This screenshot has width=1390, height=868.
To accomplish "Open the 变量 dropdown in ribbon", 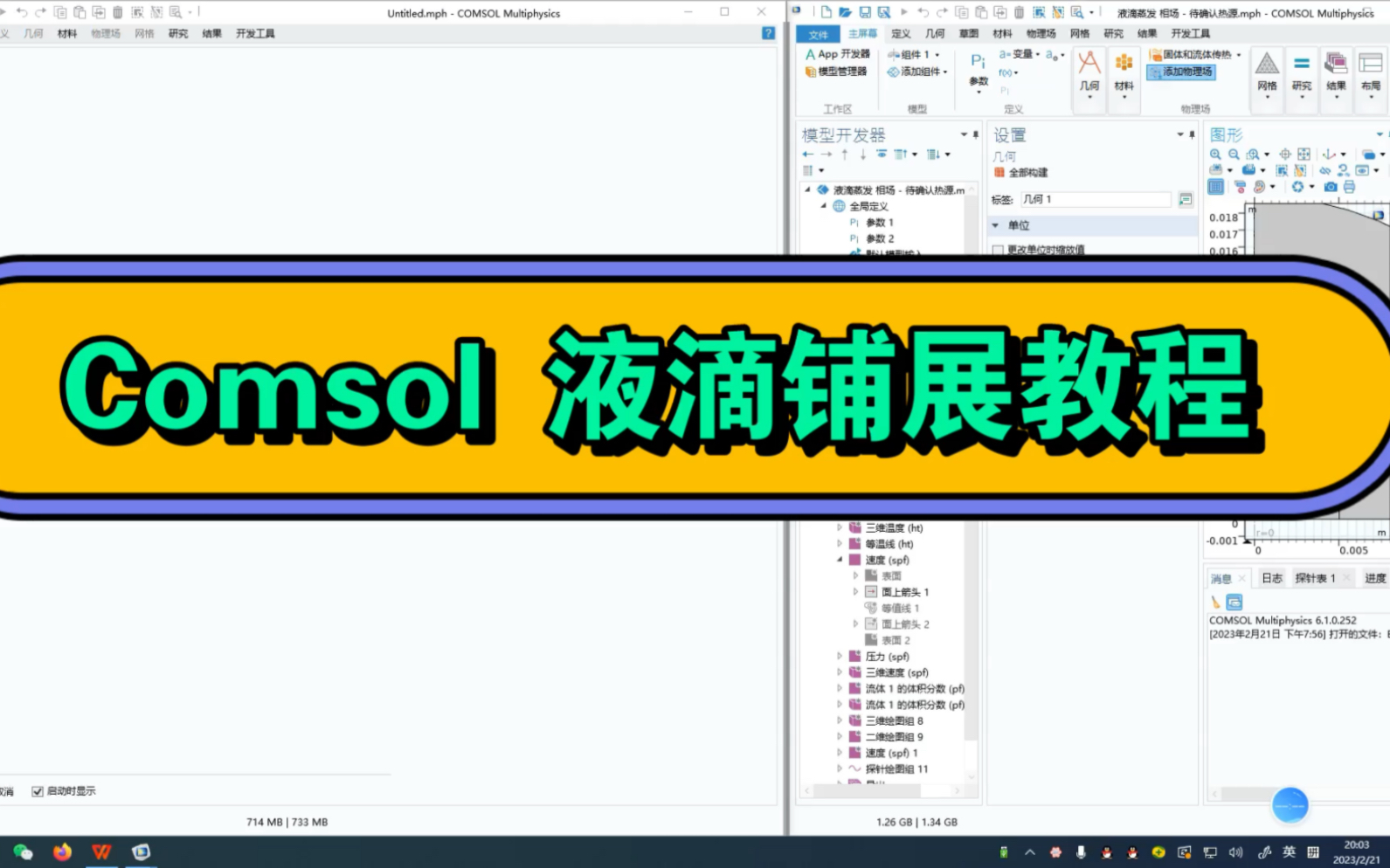I will tap(1020, 54).
